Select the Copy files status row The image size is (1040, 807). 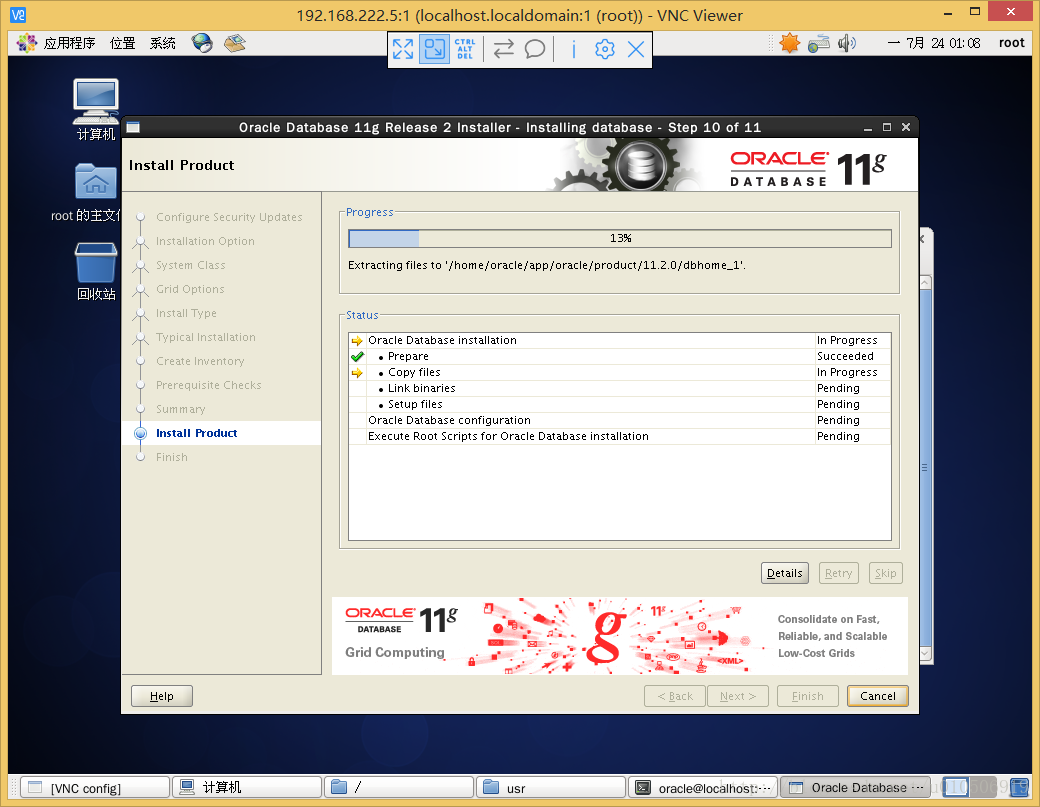click(619, 372)
